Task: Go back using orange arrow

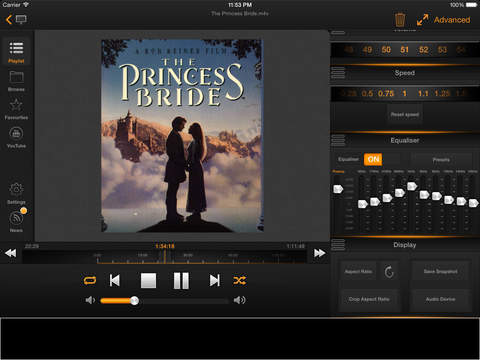Action: [9, 20]
